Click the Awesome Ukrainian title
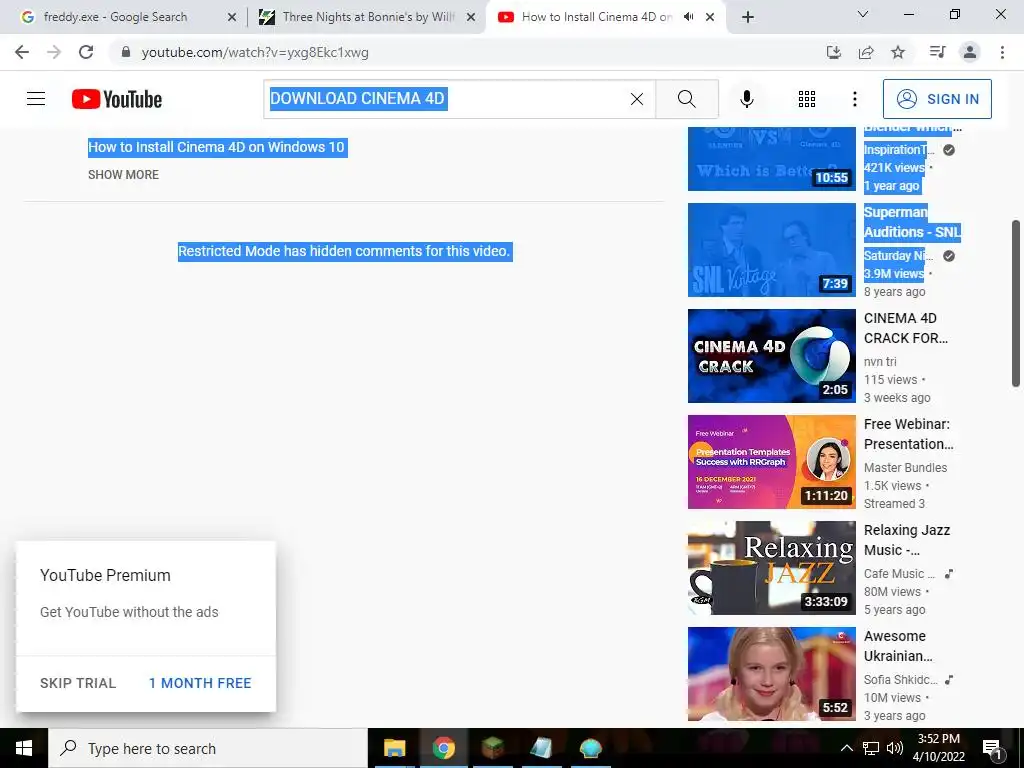 click(x=898, y=646)
